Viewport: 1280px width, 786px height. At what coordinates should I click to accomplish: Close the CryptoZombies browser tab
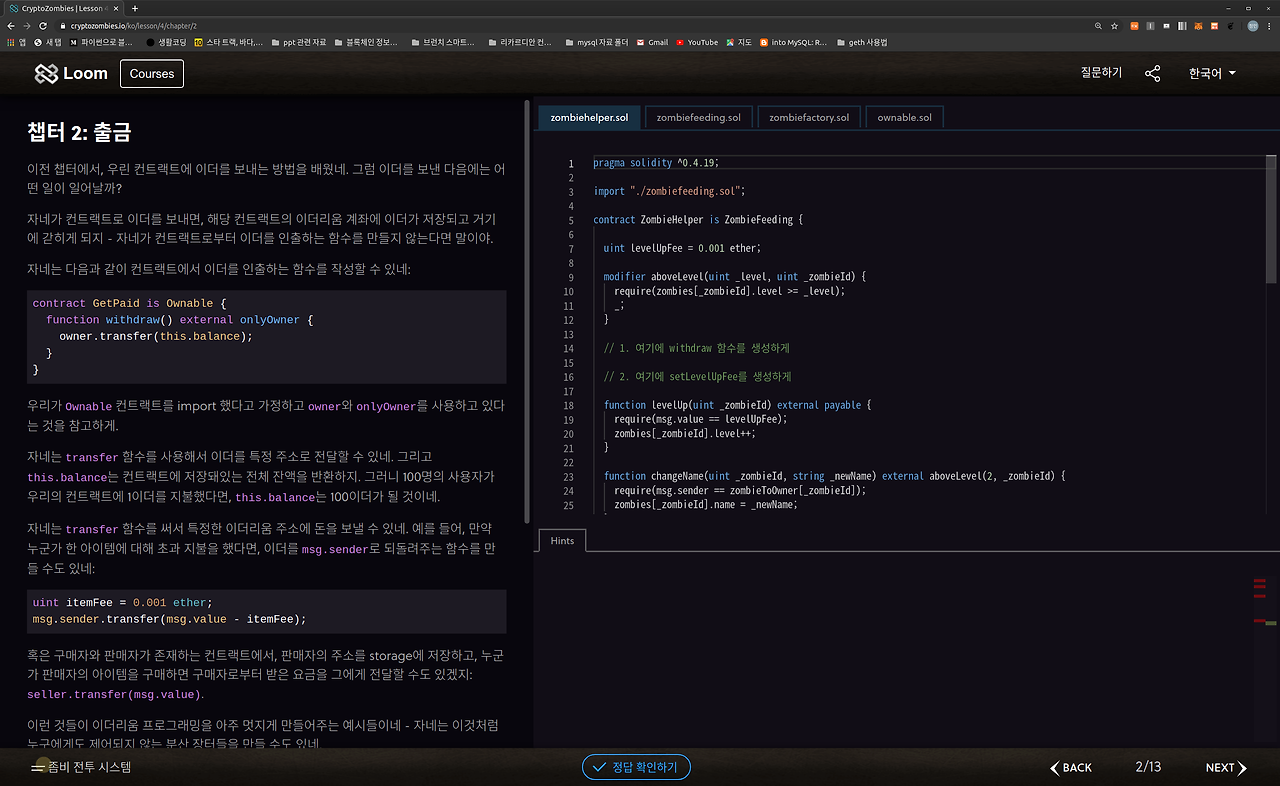point(116,8)
